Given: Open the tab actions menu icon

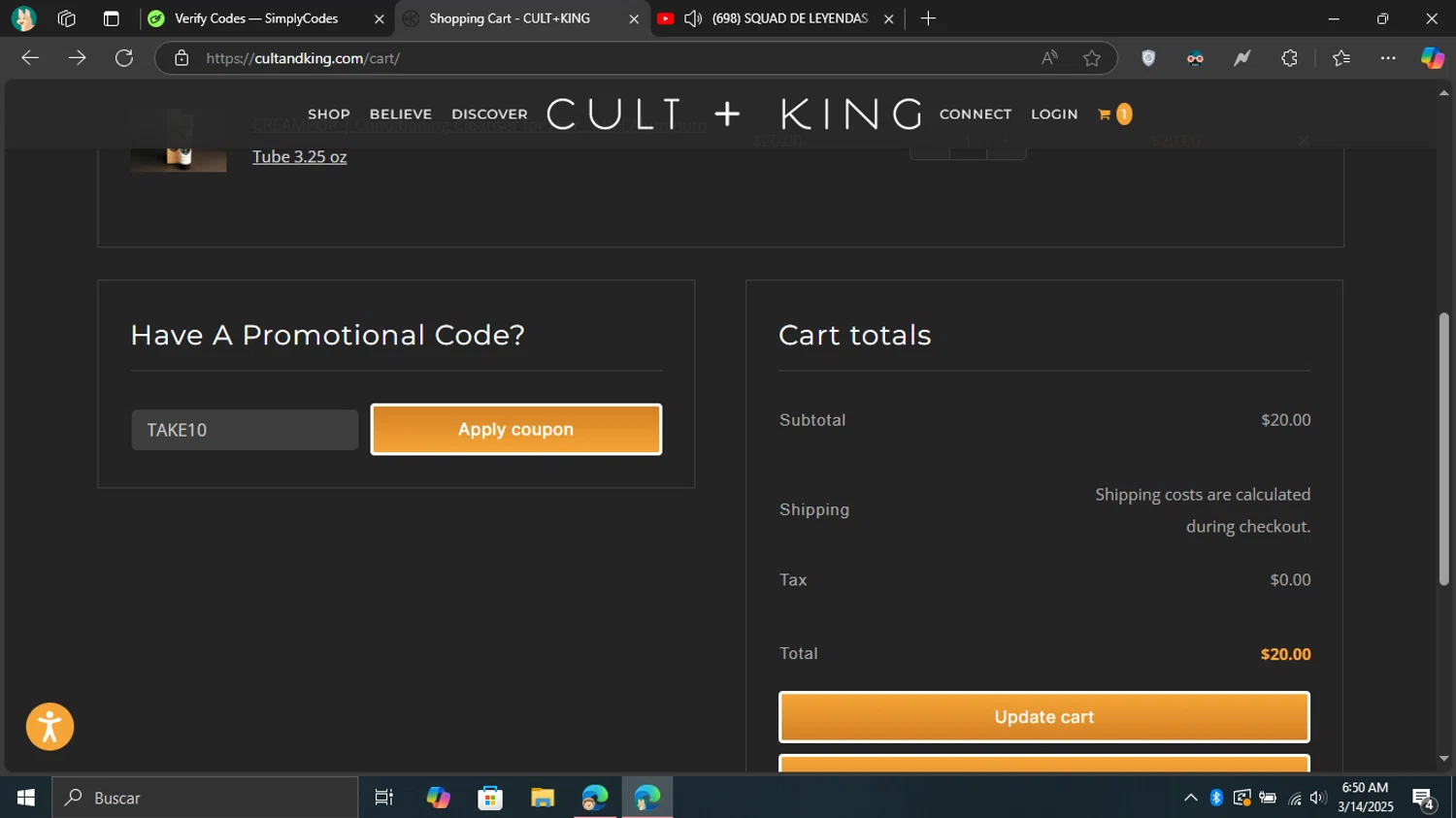Looking at the screenshot, I should (x=112, y=18).
